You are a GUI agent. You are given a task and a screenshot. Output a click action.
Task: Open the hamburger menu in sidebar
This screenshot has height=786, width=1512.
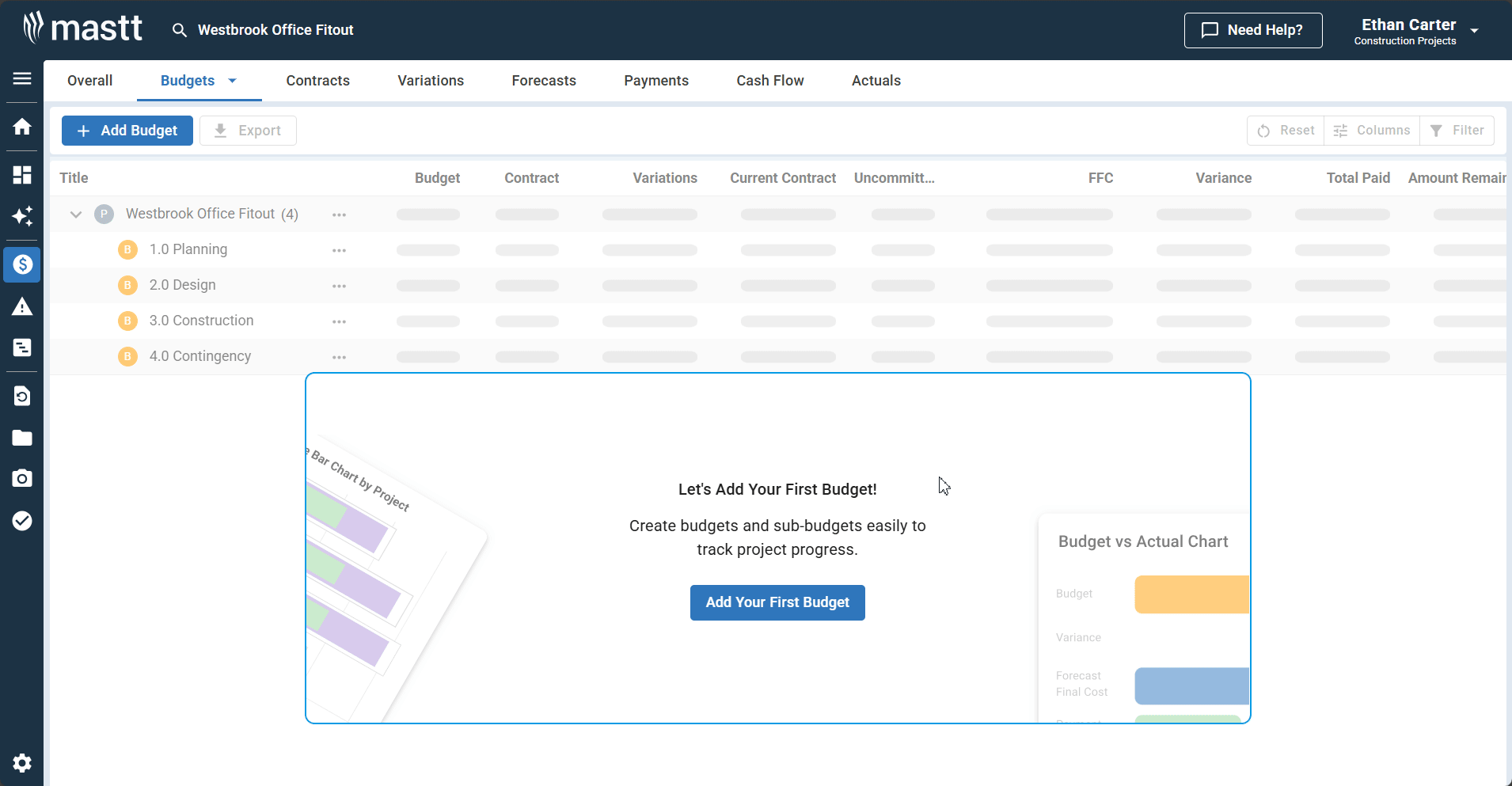click(x=22, y=78)
